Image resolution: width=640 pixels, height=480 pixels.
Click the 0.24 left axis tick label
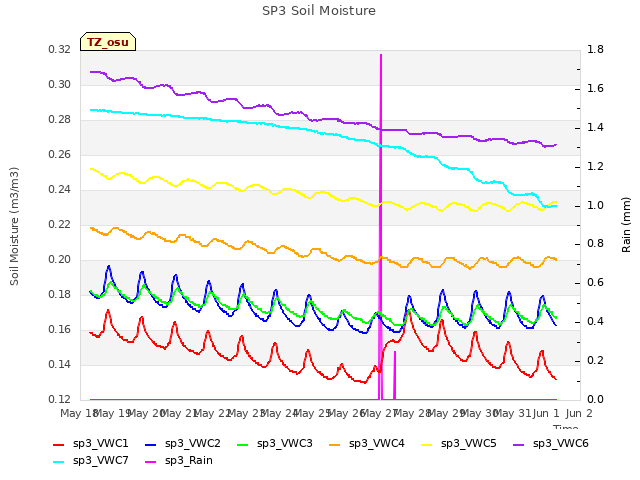tap(60, 189)
